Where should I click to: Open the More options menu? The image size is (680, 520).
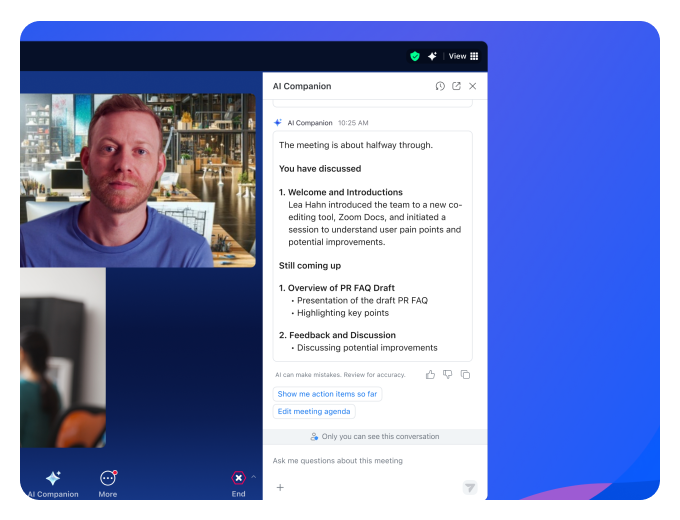pyautogui.click(x=108, y=483)
